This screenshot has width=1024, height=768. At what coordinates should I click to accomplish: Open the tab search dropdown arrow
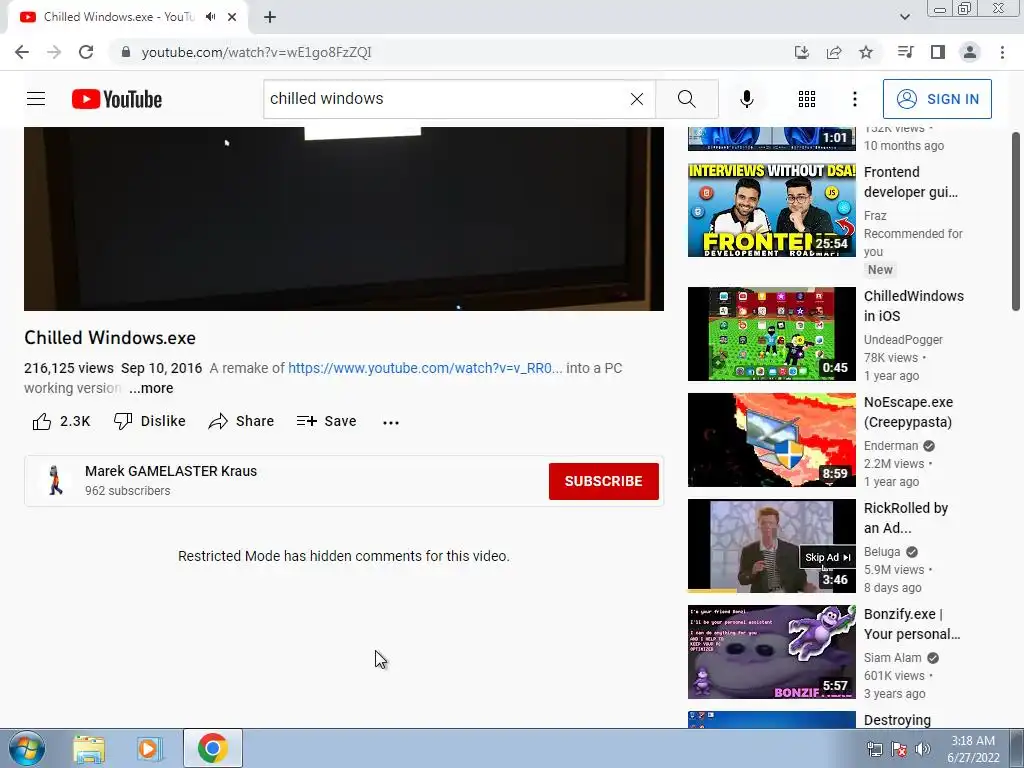click(904, 17)
